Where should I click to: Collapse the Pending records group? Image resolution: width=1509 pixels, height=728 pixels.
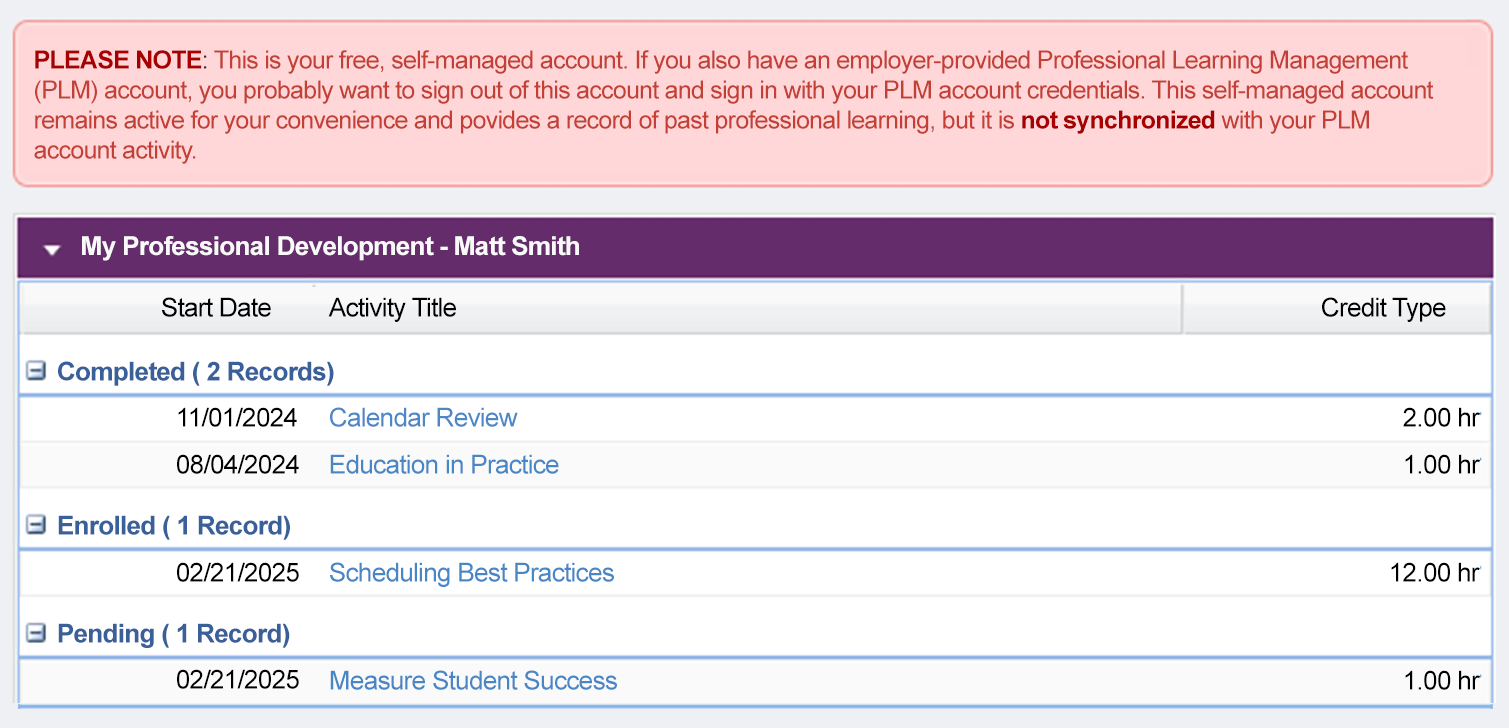point(36,633)
